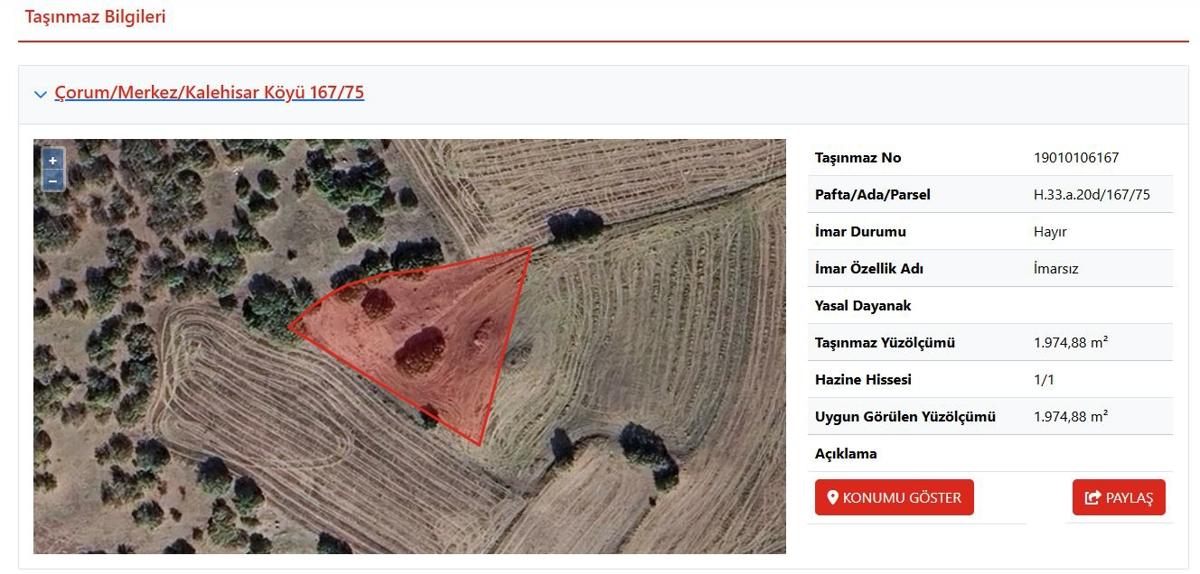Click the Yasal Dayanak row label
1200x574 pixels.
click(x=863, y=306)
